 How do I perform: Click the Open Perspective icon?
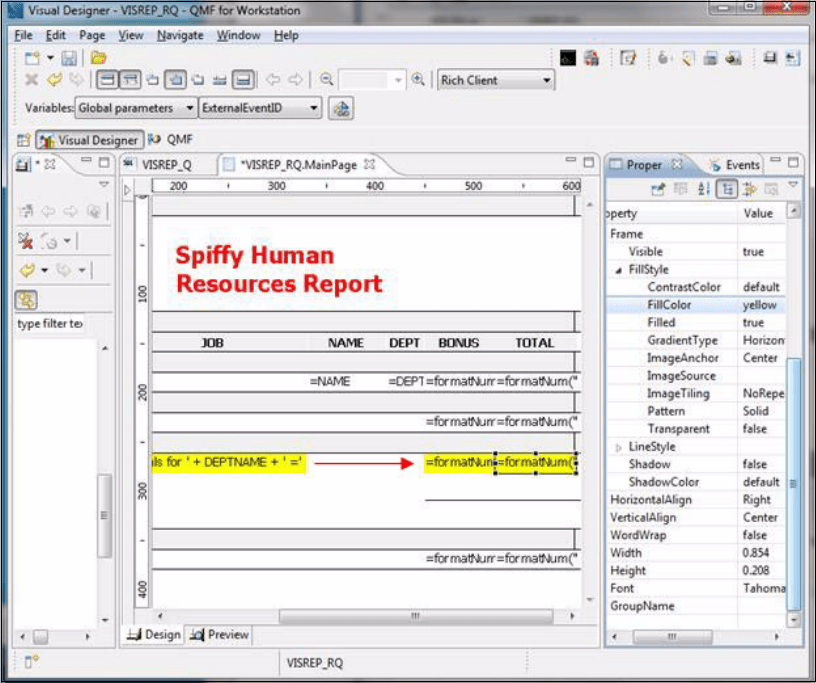(x=23, y=140)
